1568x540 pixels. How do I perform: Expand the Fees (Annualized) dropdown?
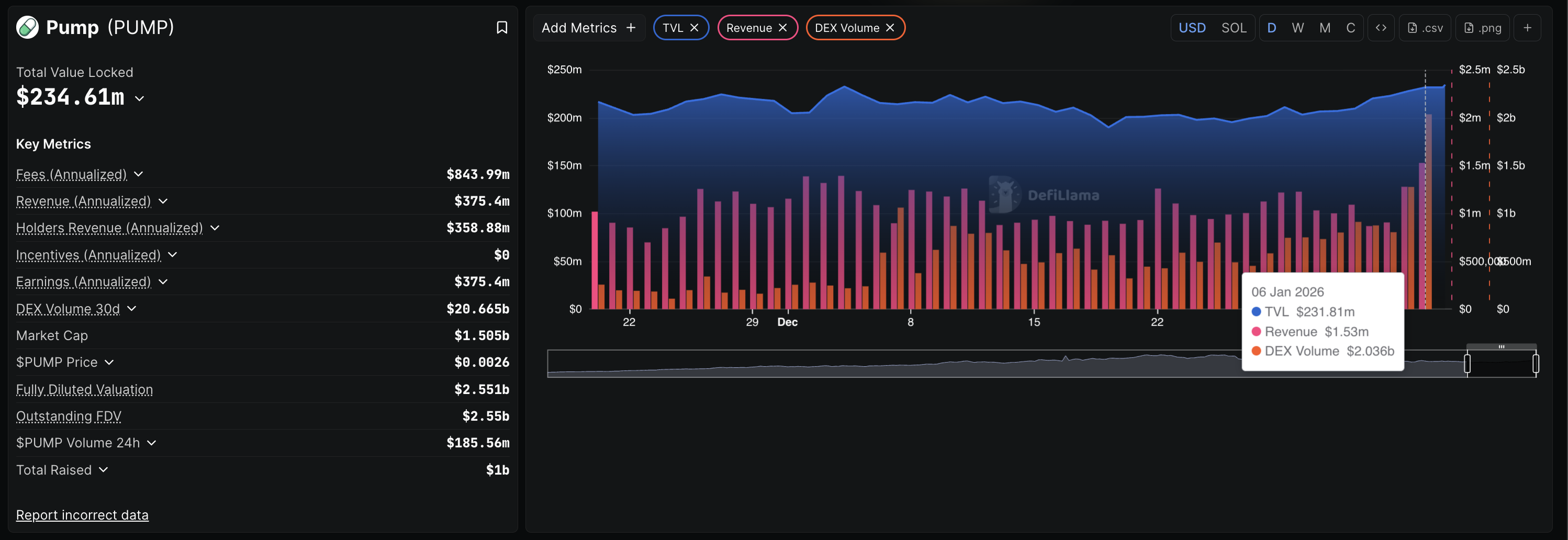[x=139, y=174]
